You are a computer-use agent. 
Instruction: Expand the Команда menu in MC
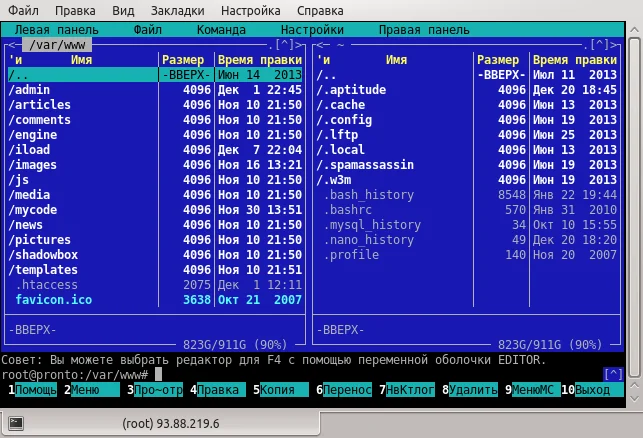[x=221, y=30]
